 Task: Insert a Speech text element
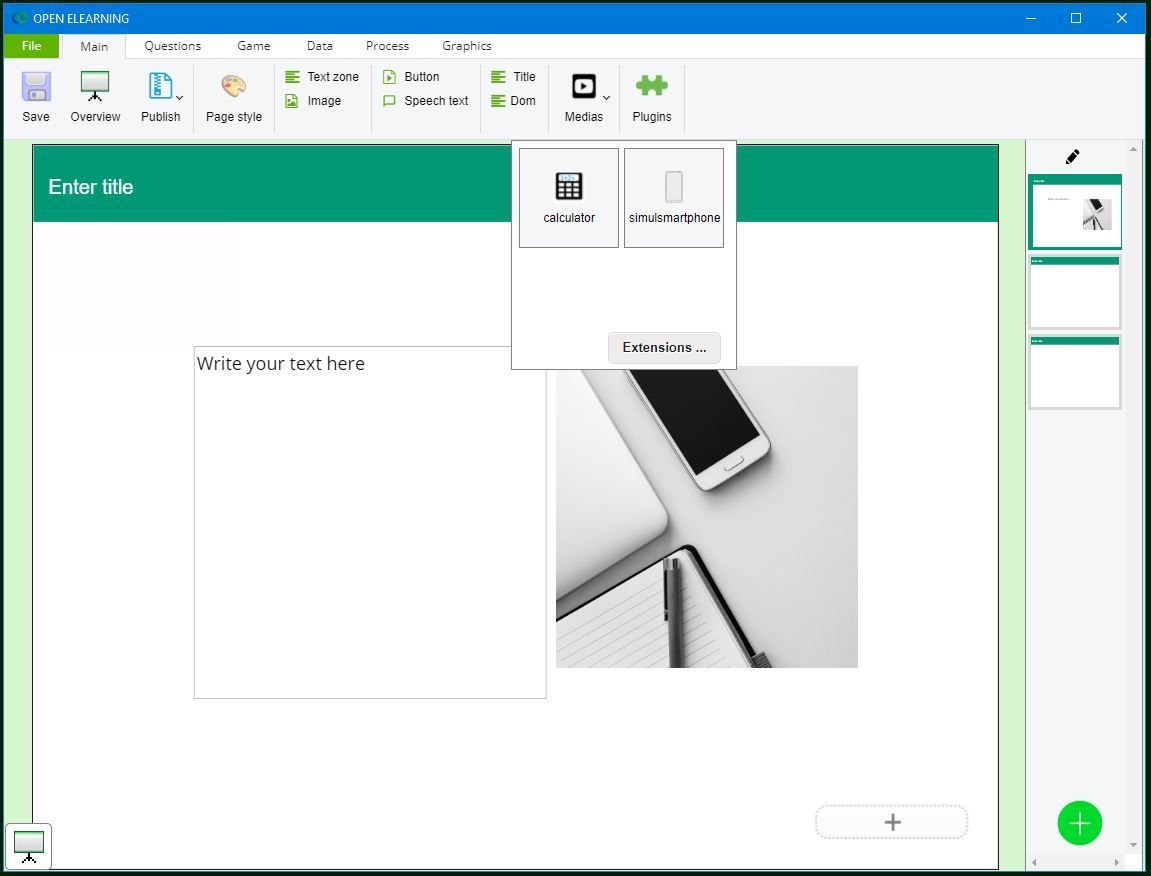point(426,101)
